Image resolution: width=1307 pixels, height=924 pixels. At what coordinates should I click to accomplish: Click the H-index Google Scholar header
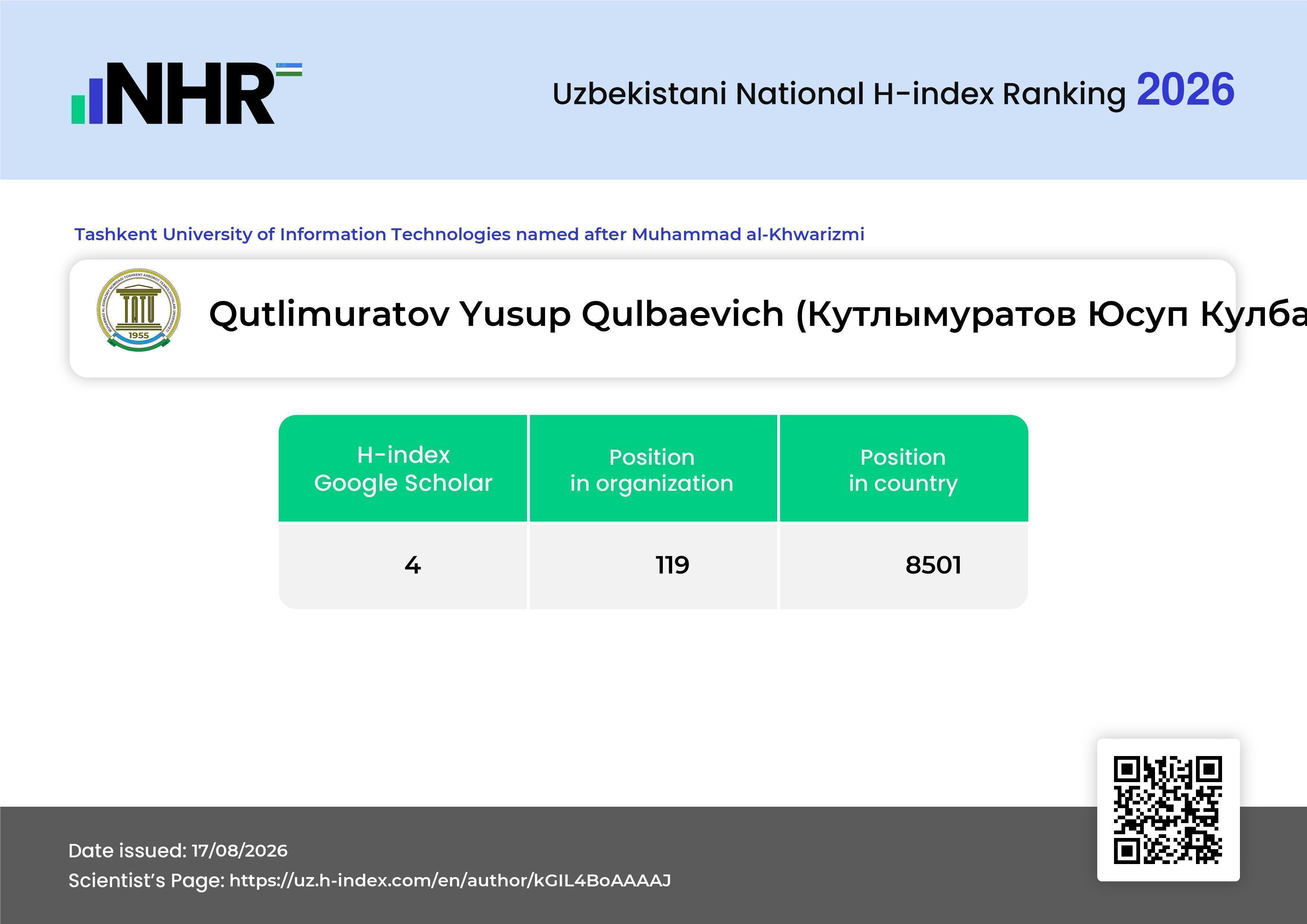pyautogui.click(x=403, y=468)
